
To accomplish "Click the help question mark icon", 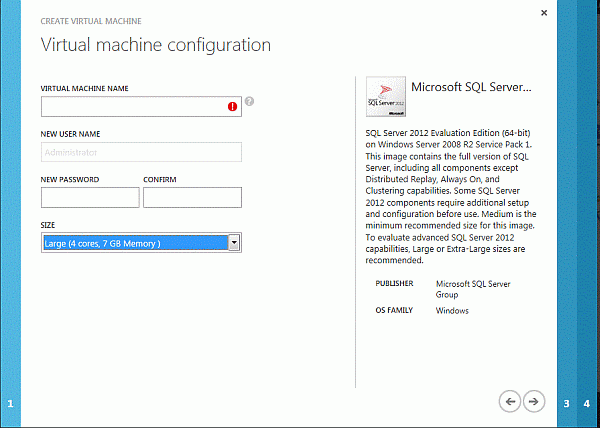I will (x=249, y=101).
